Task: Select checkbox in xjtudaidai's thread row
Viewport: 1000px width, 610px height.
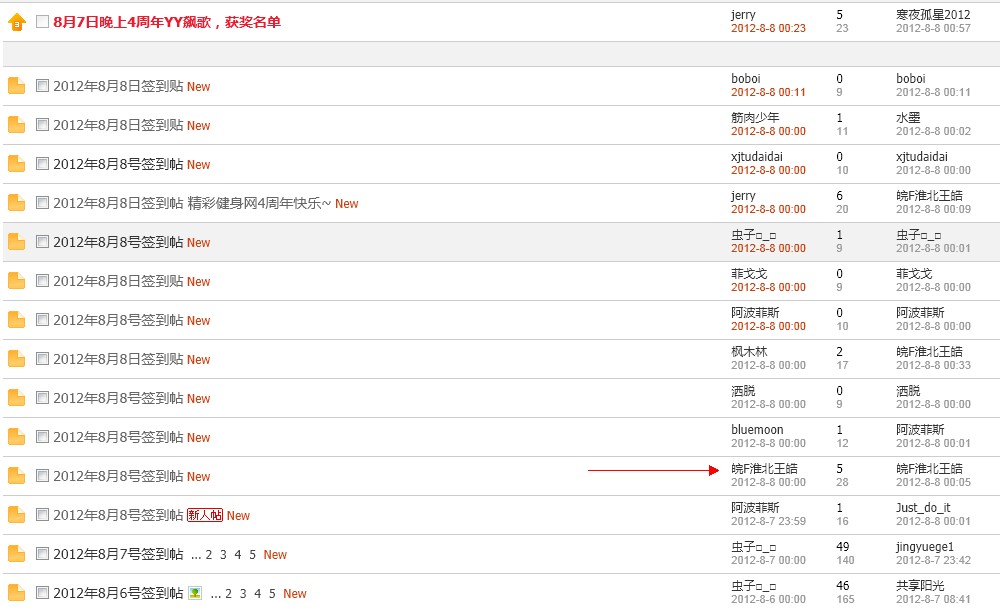Action: click(42, 163)
